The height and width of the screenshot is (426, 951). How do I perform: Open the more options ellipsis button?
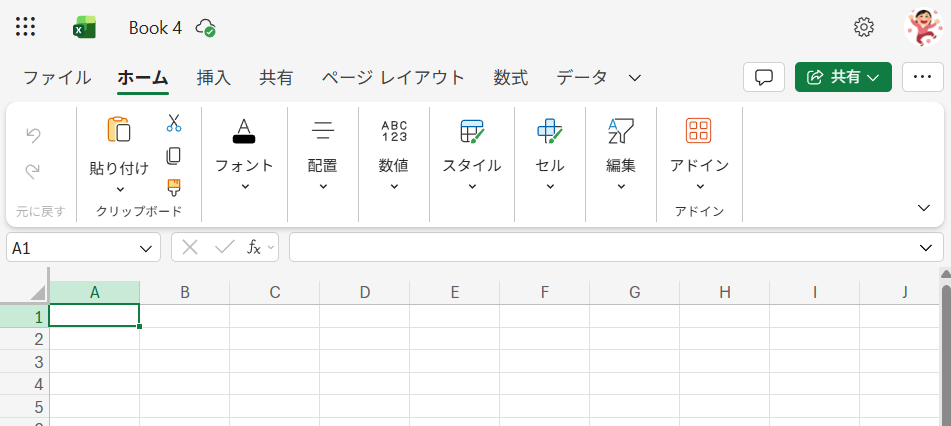(x=923, y=77)
